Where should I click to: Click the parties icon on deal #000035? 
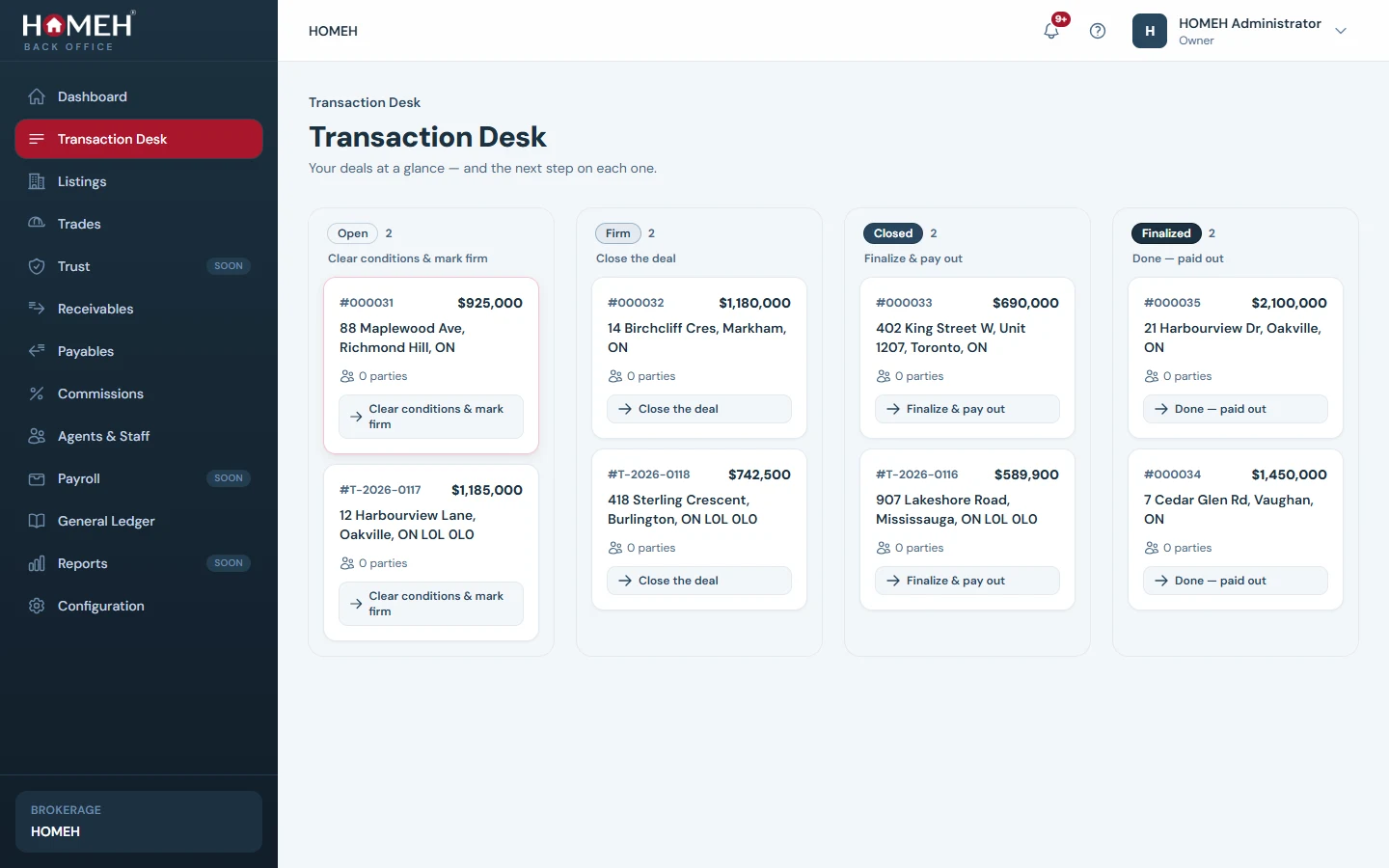coord(1152,376)
